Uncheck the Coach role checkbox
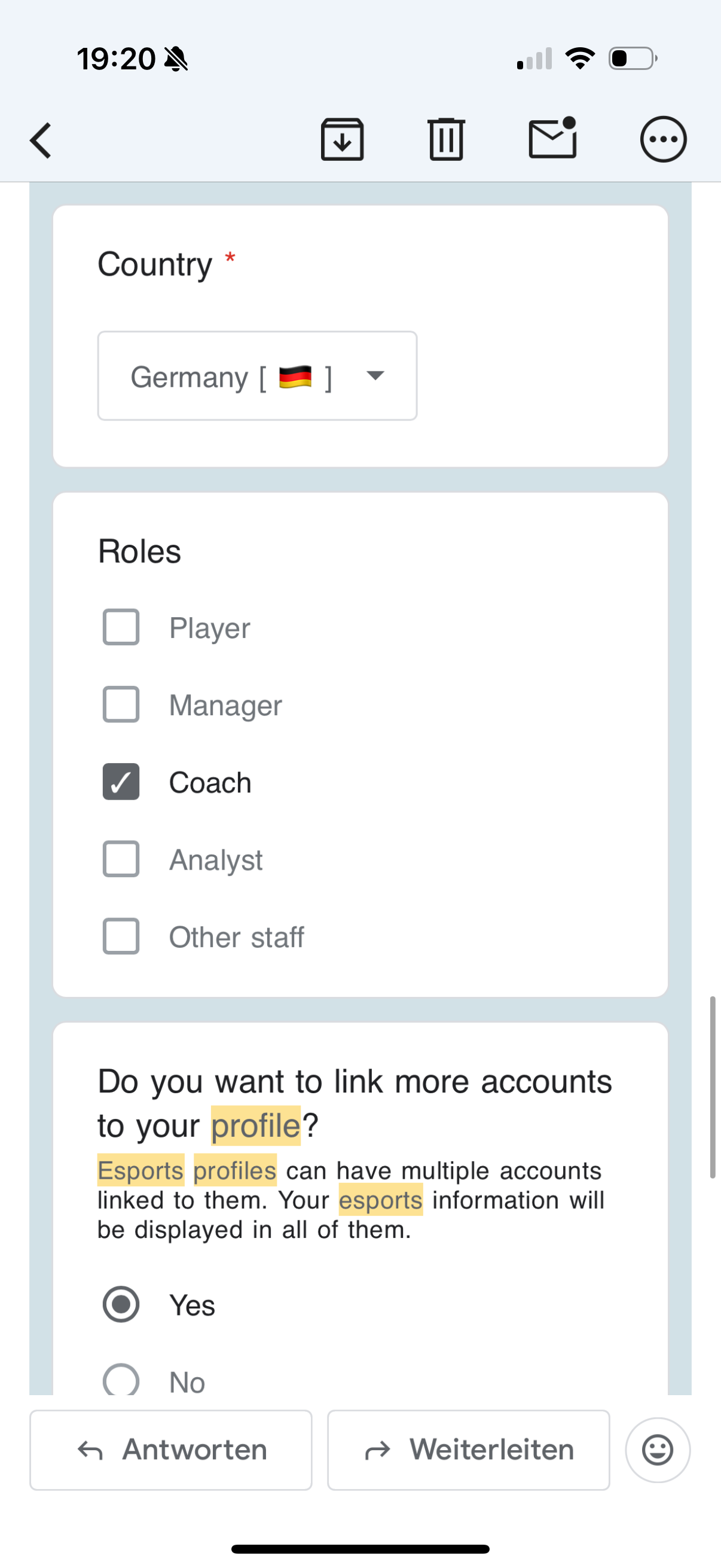Image resolution: width=721 pixels, height=1568 pixels. 121,782
